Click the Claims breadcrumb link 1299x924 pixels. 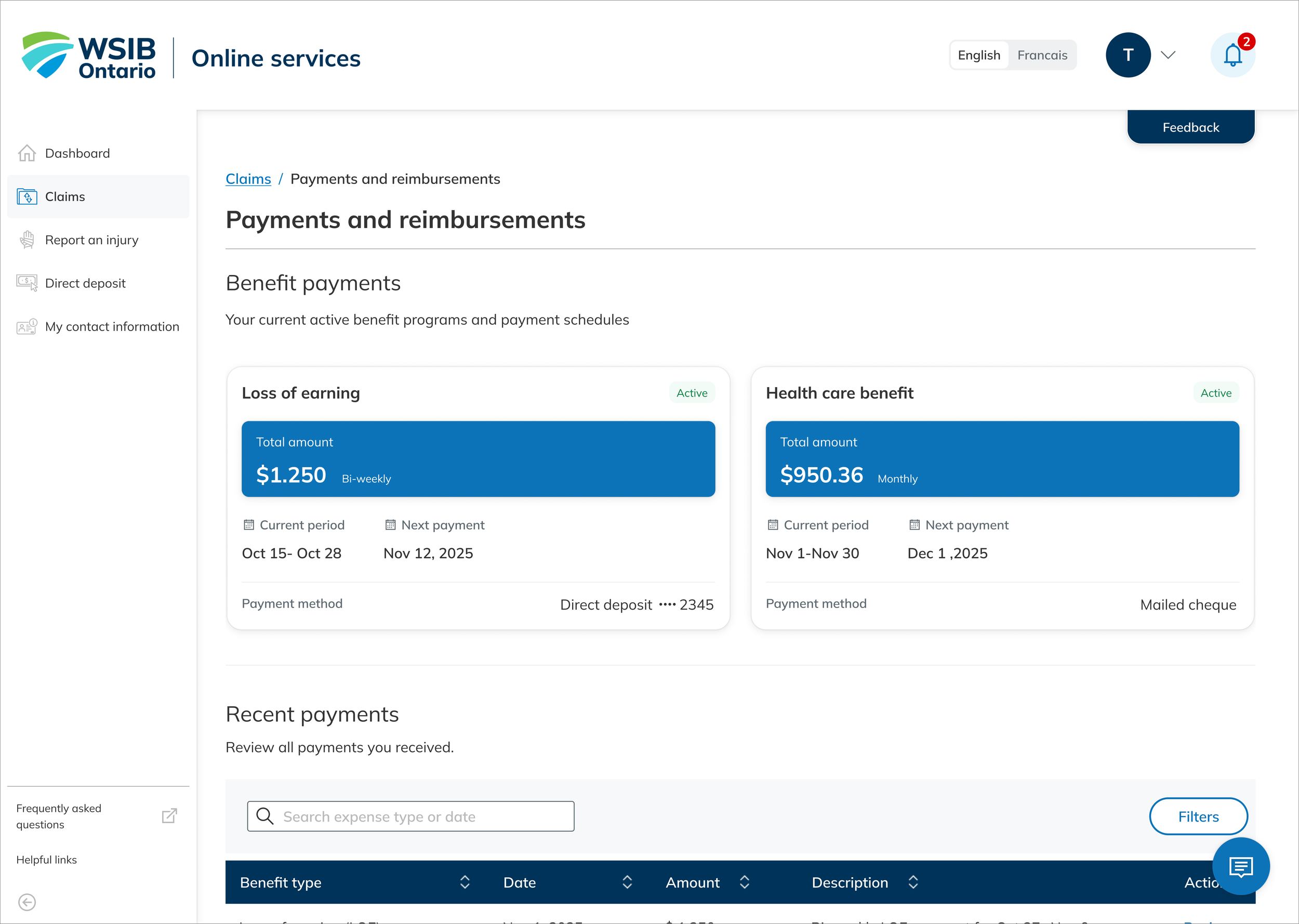(248, 179)
